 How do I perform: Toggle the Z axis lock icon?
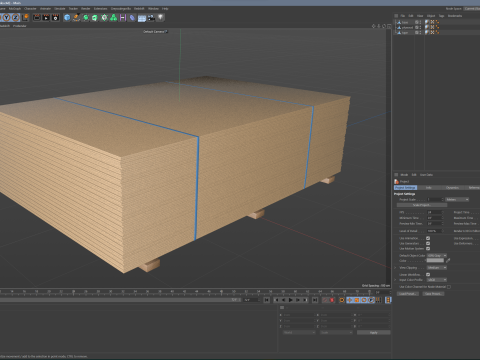[x=16, y=17]
